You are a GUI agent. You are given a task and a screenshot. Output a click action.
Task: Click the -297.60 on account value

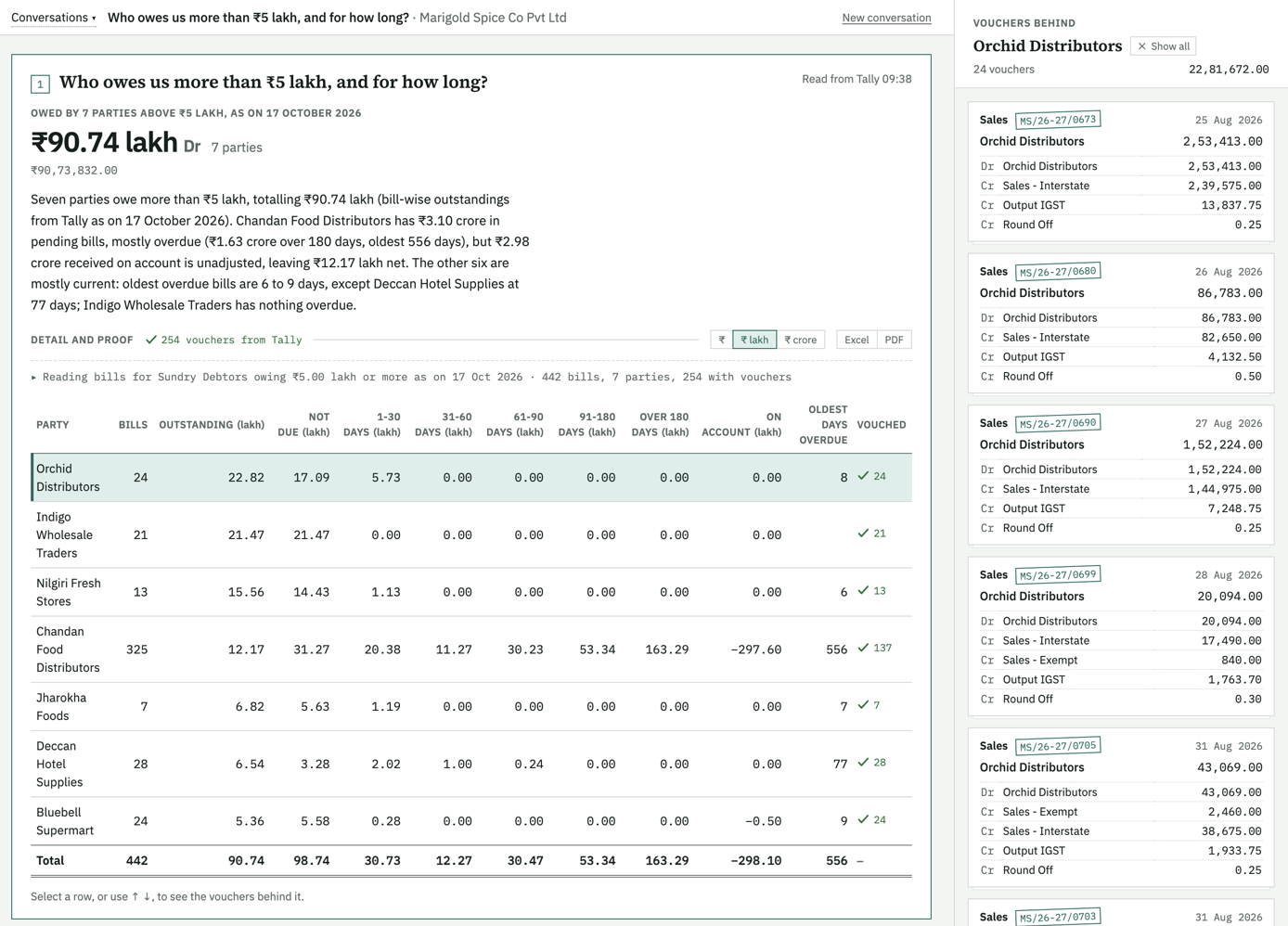pos(755,649)
